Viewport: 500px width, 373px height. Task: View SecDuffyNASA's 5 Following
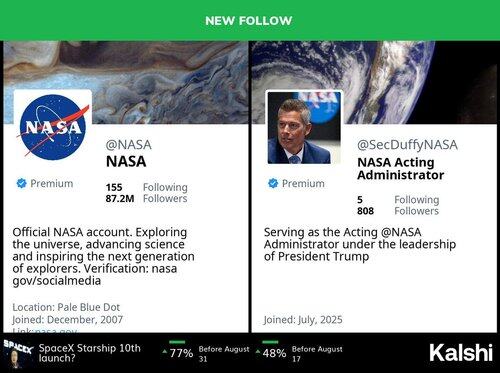coord(398,200)
